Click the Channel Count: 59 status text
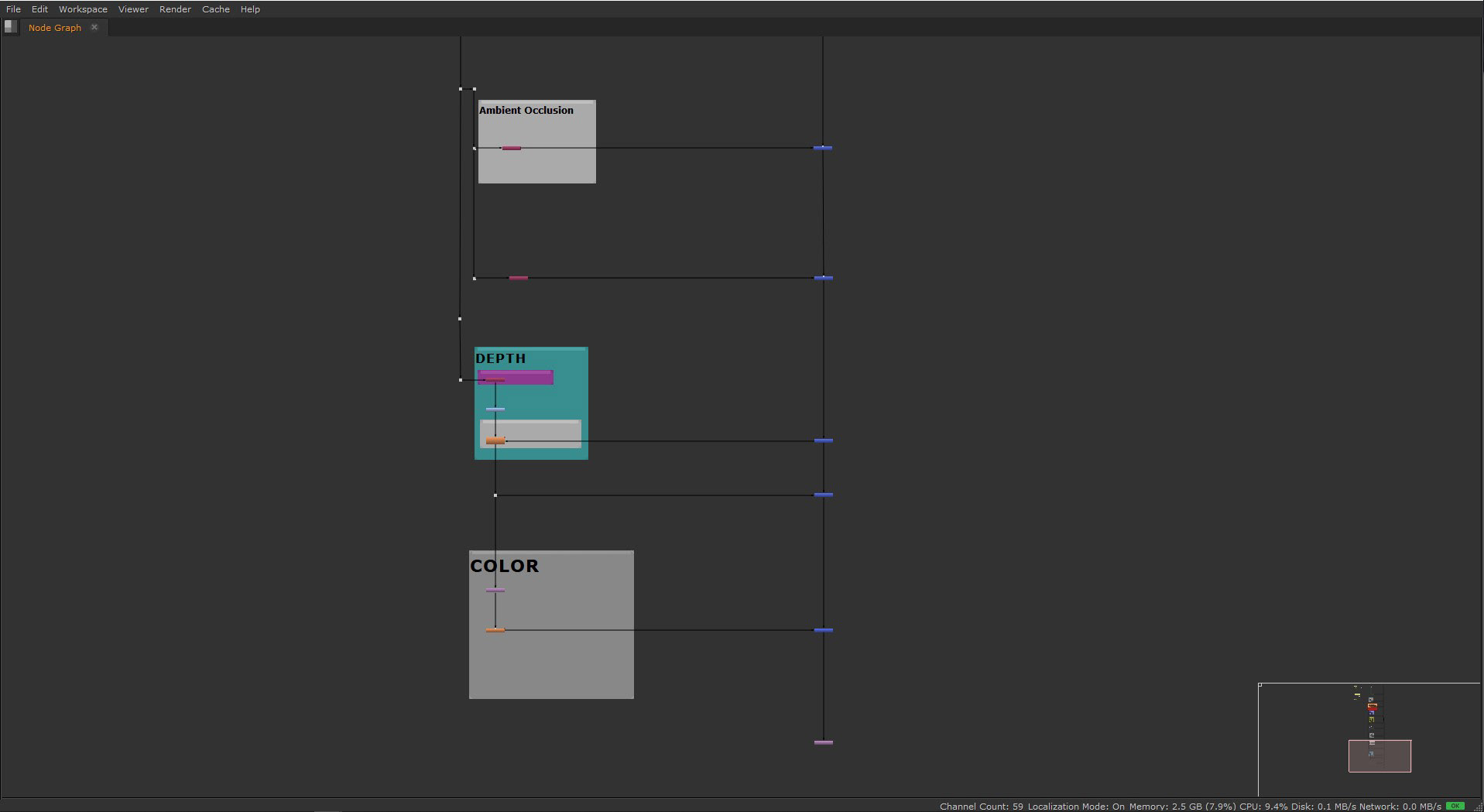The height and width of the screenshot is (812, 1484). coord(981,807)
